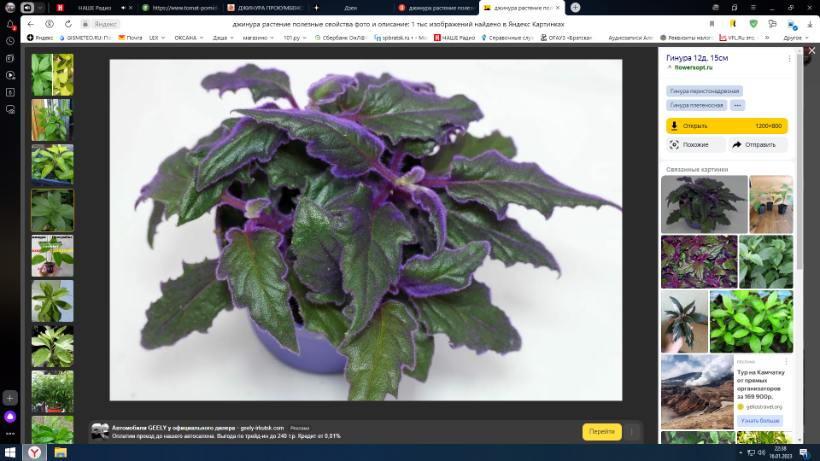Expand the Другое bookmarks folder
The image size is (820, 461).
(796, 38)
